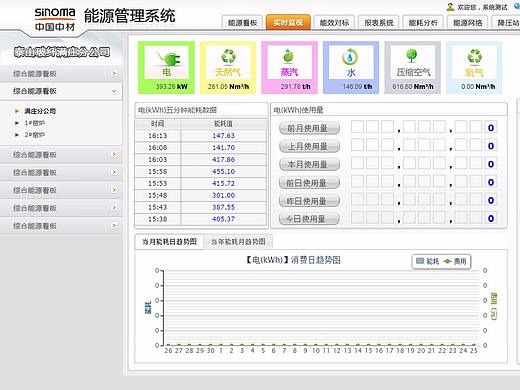Show the 当年能耗月趋势图 chart tab

(238, 242)
